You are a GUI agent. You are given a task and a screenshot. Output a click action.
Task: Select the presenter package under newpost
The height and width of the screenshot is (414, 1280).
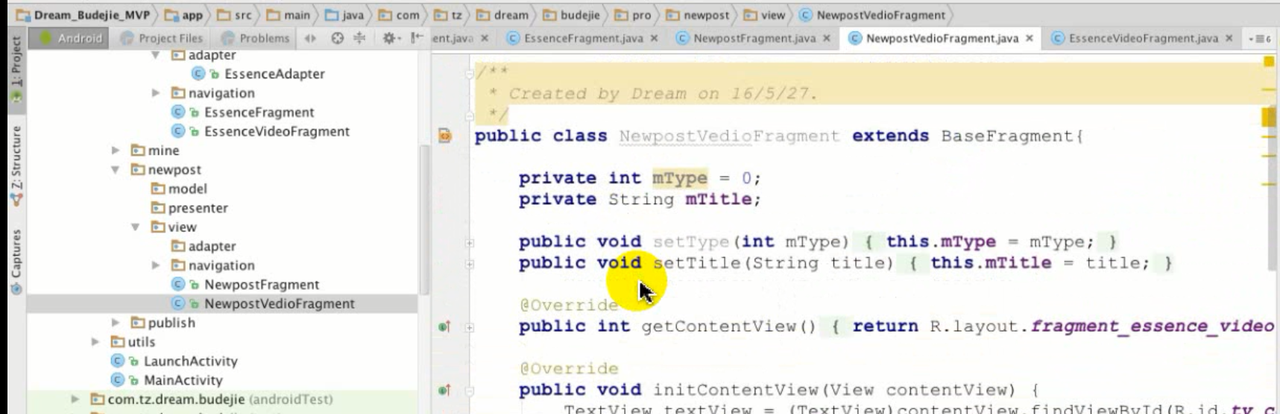189,208
